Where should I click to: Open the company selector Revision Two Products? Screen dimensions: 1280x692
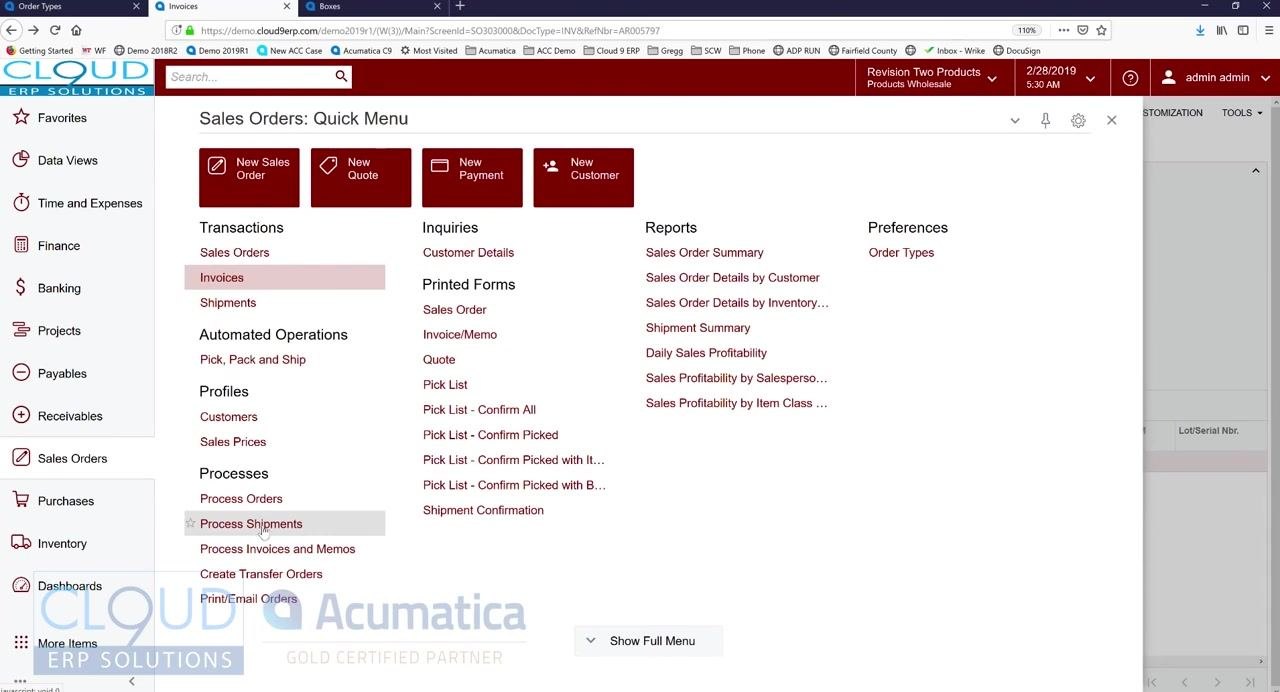tap(932, 78)
